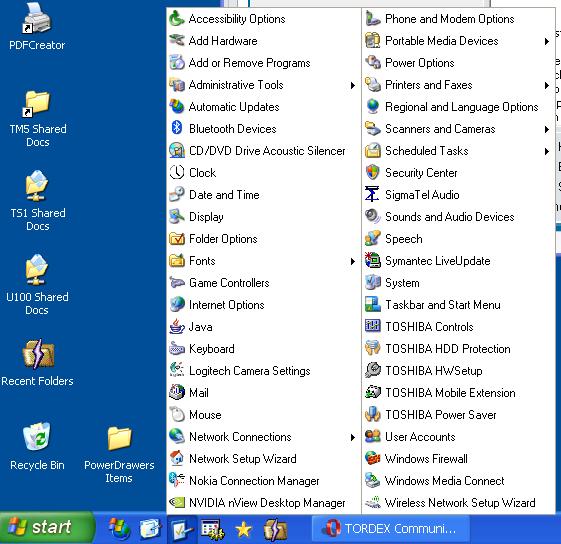Expand the Network Connections submenu arrow

pos(353,437)
